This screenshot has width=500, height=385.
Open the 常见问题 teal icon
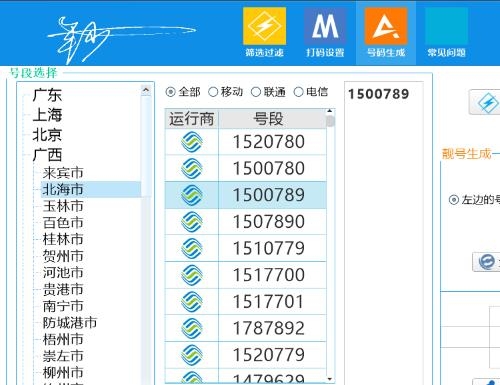(x=446, y=26)
